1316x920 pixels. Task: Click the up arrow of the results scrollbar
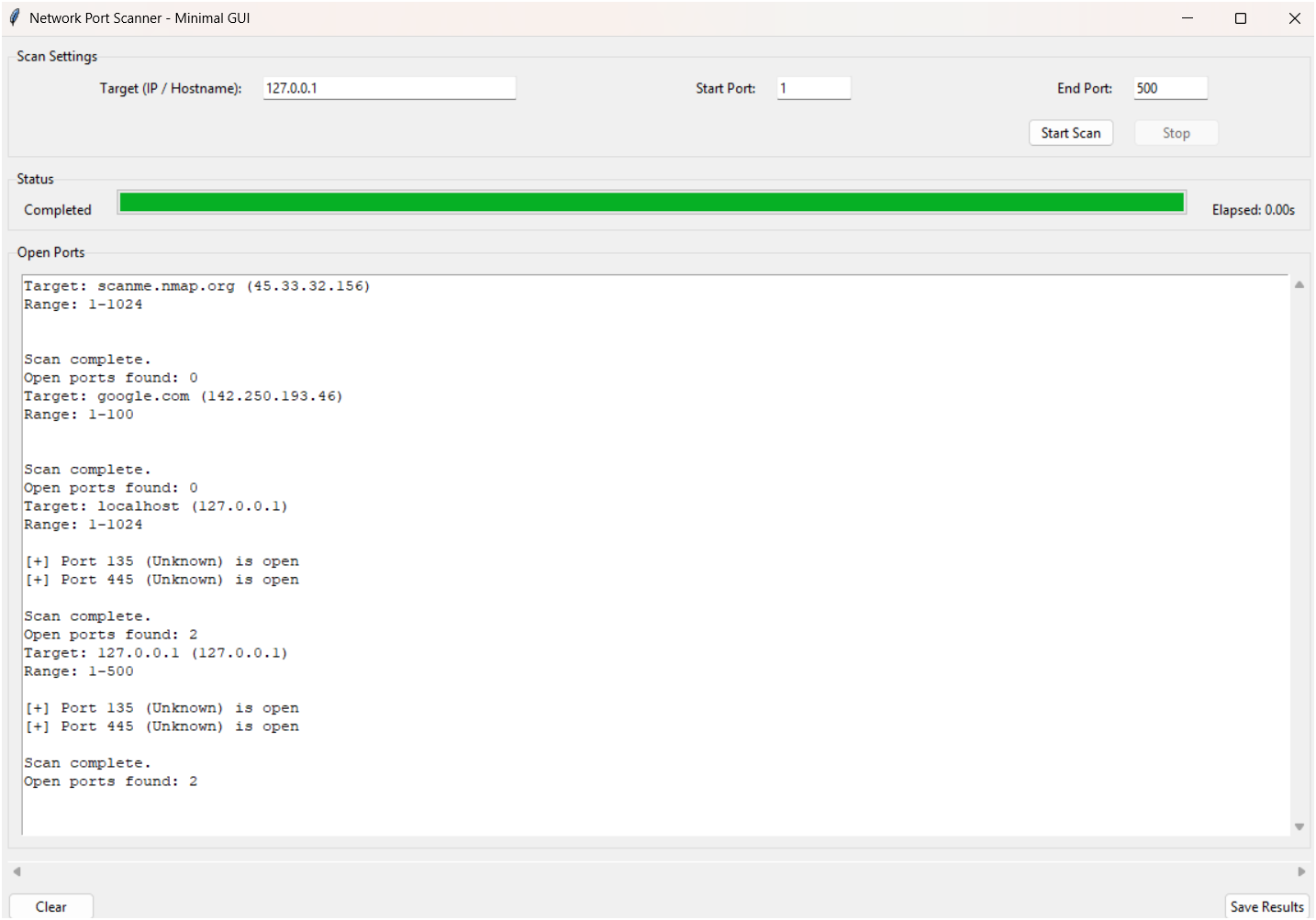(1299, 285)
